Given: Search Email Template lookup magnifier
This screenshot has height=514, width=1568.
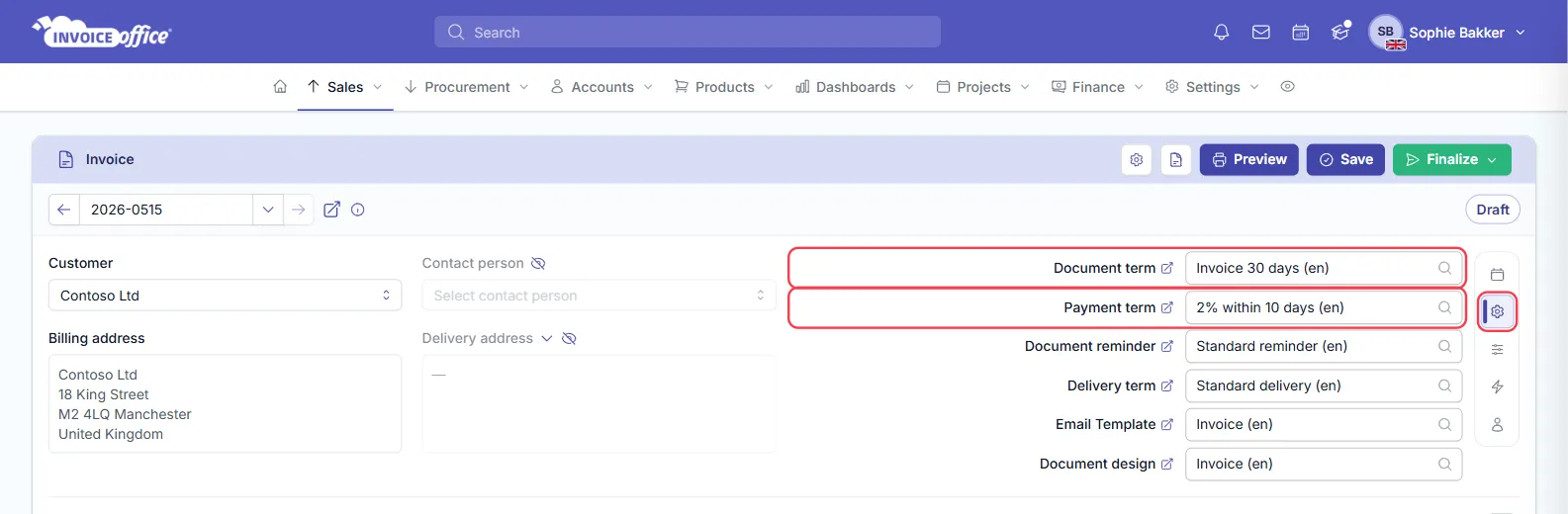Looking at the screenshot, I should (x=1444, y=424).
